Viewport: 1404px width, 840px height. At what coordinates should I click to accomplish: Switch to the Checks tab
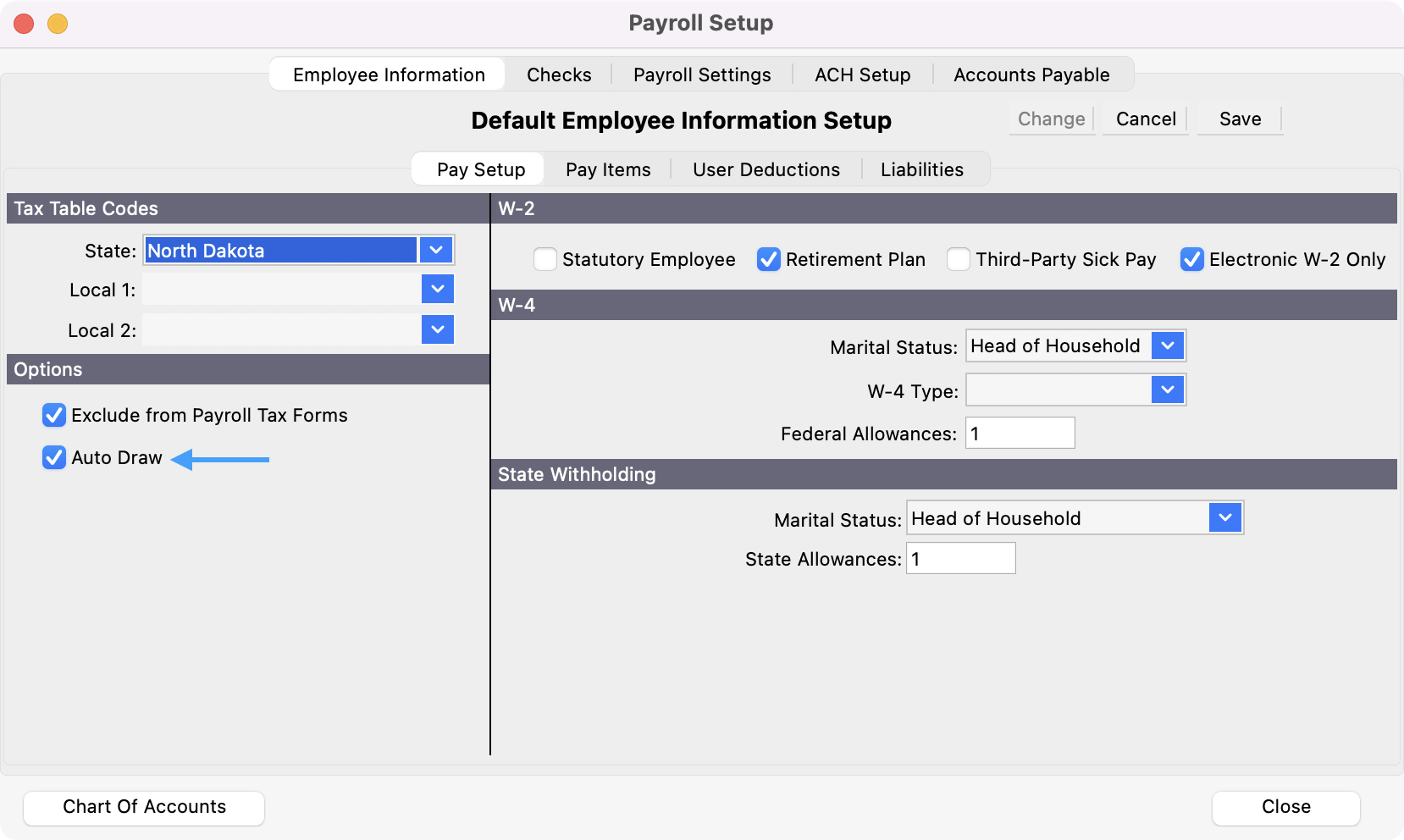click(559, 75)
